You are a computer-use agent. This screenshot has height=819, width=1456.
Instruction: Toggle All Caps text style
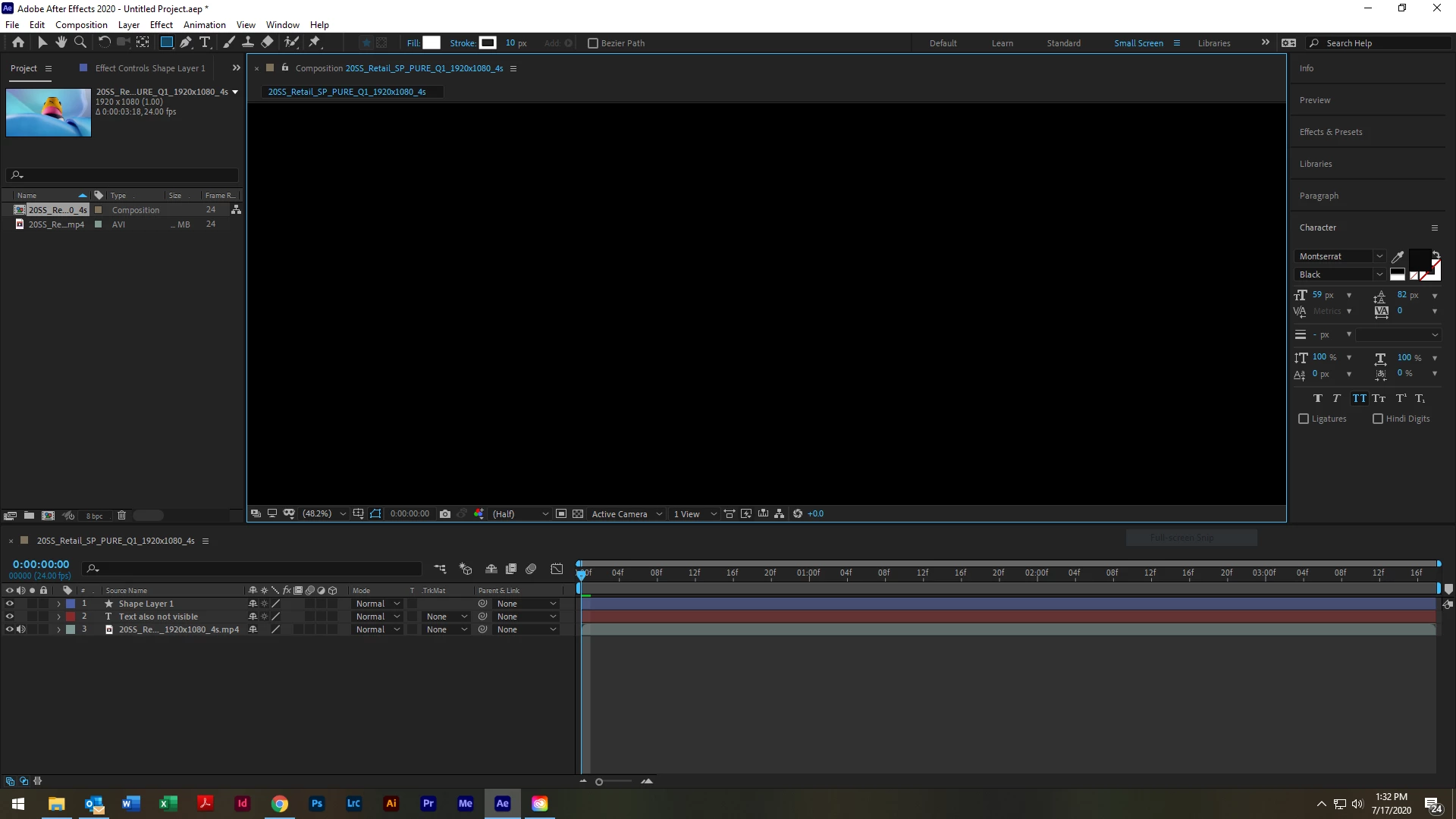tap(1359, 398)
